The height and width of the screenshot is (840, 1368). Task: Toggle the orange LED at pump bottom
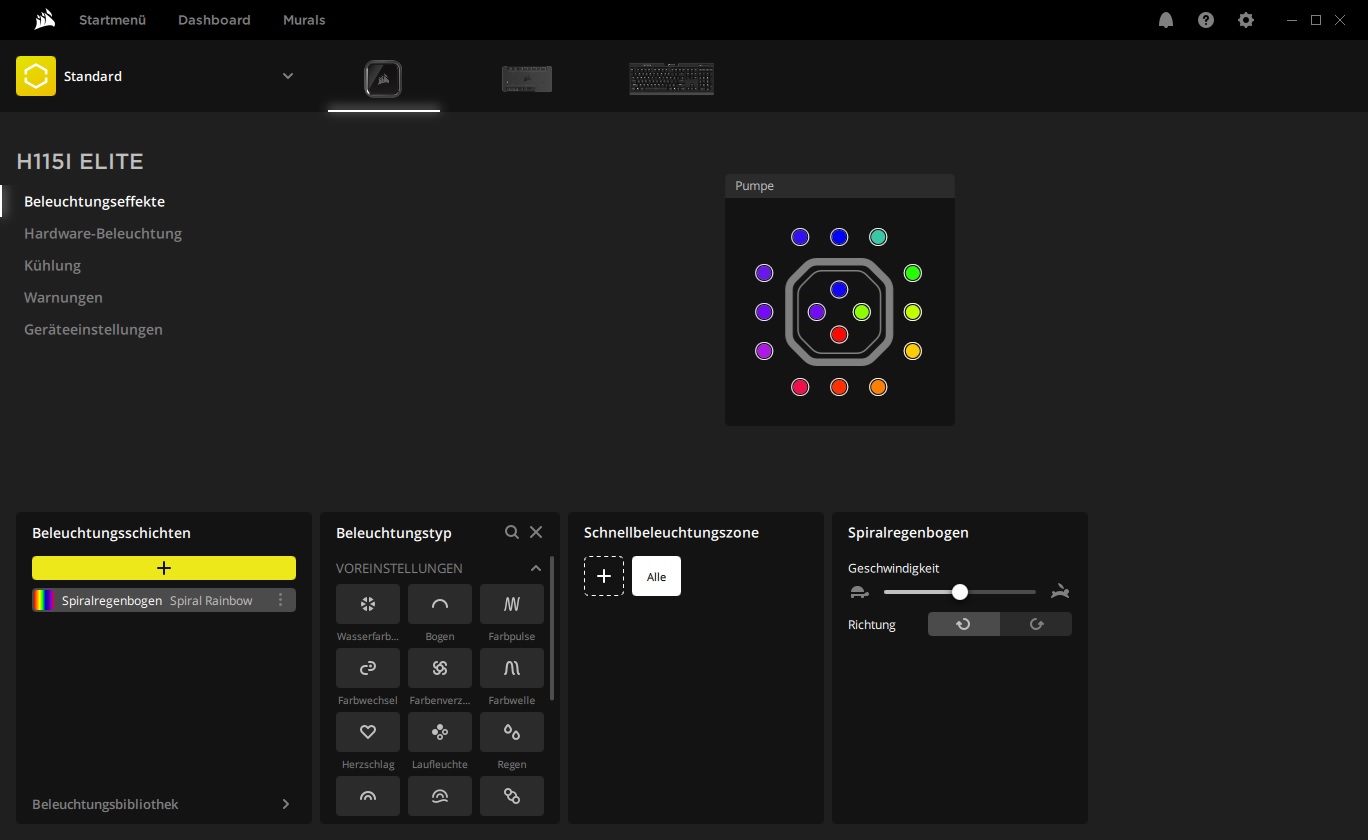[878, 387]
